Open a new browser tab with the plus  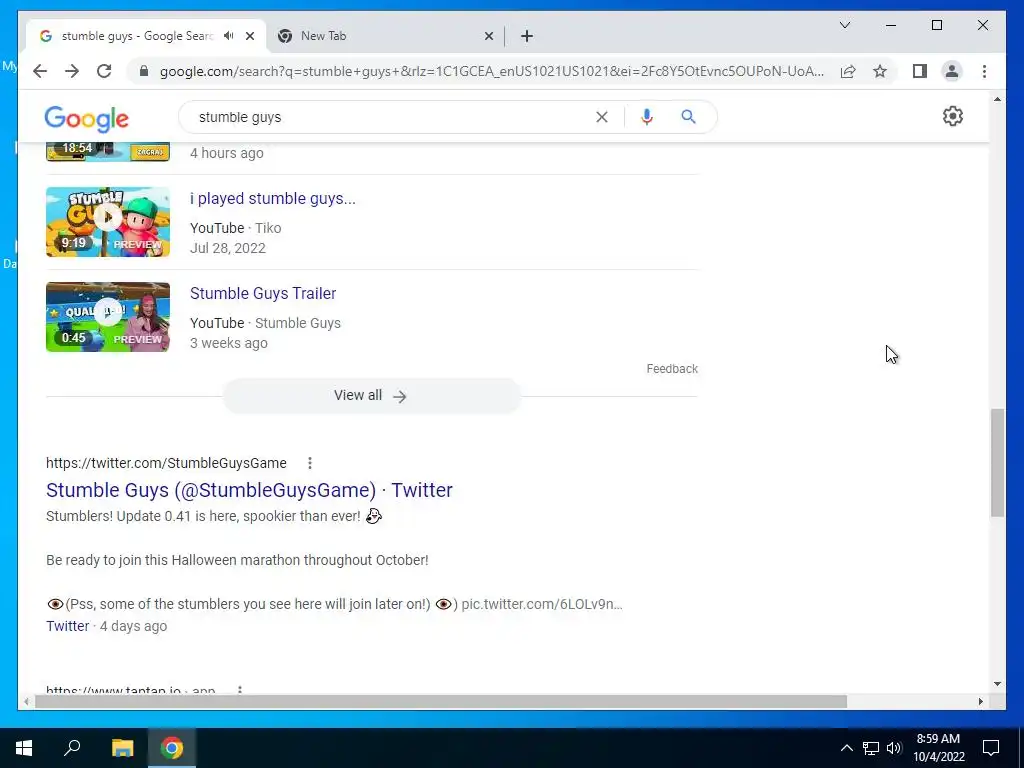[527, 36]
